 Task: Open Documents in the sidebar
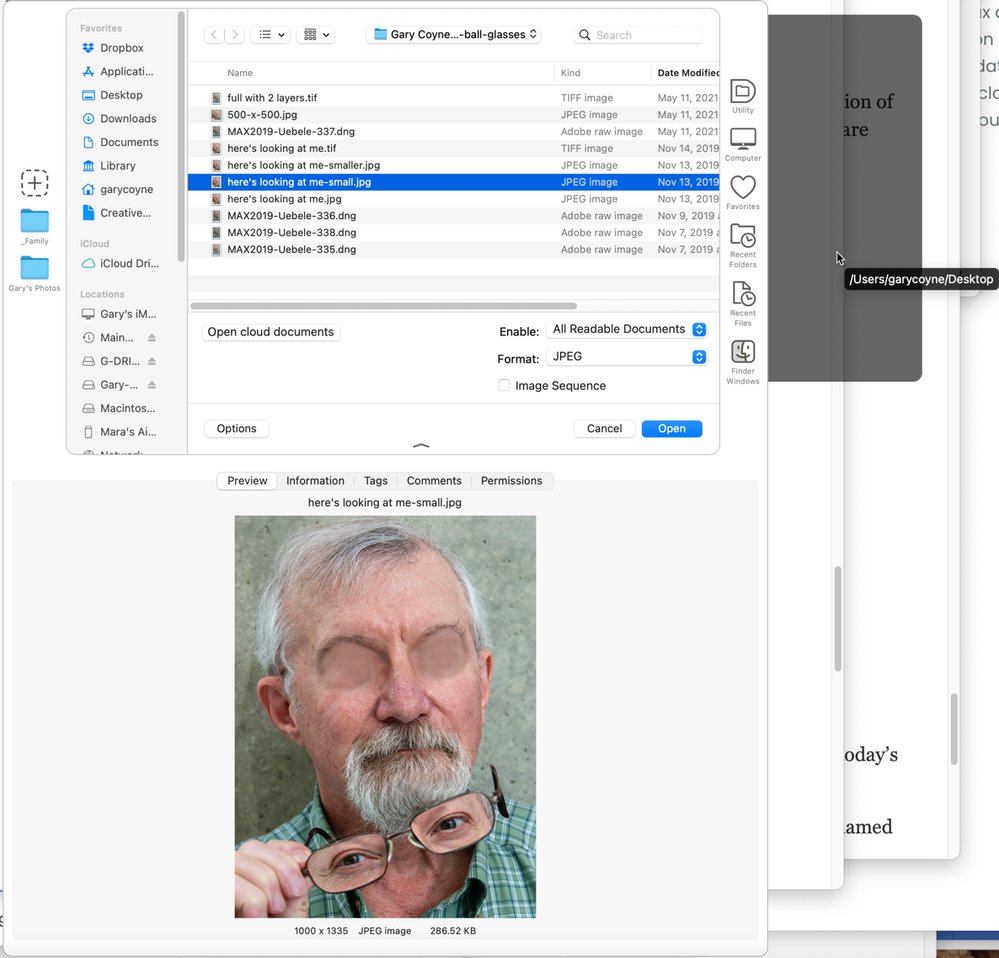click(x=121, y=142)
